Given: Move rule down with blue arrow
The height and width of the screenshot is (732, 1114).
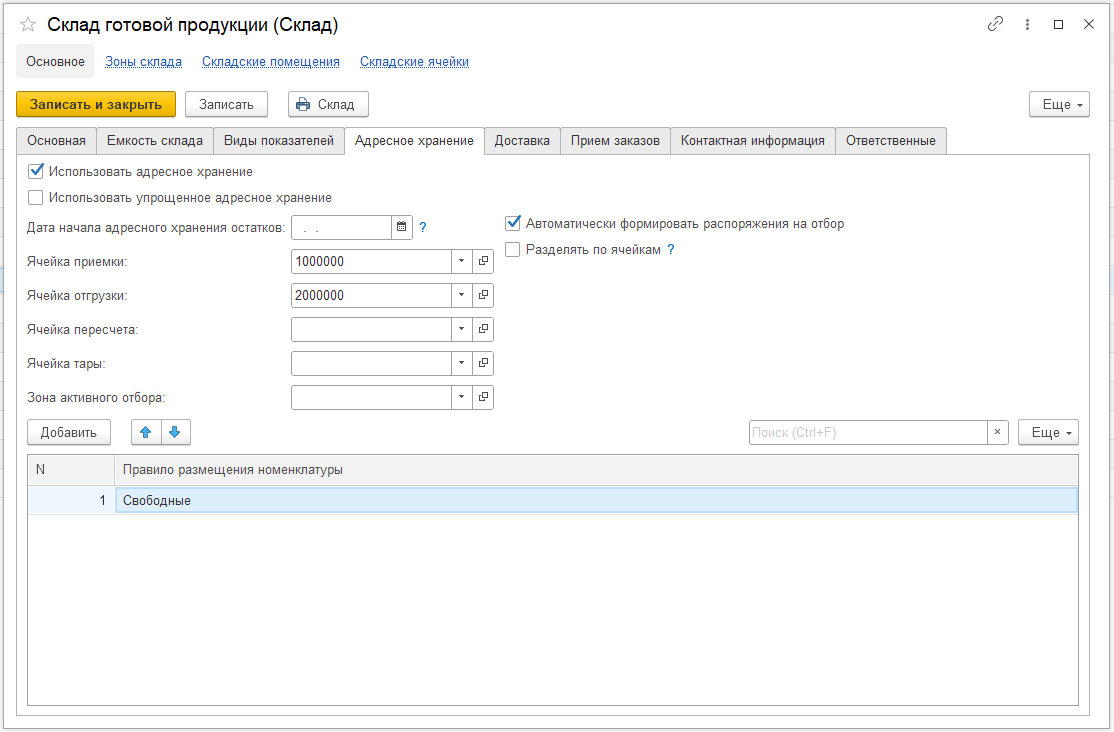Looking at the screenshot, I should click(175, 432).
